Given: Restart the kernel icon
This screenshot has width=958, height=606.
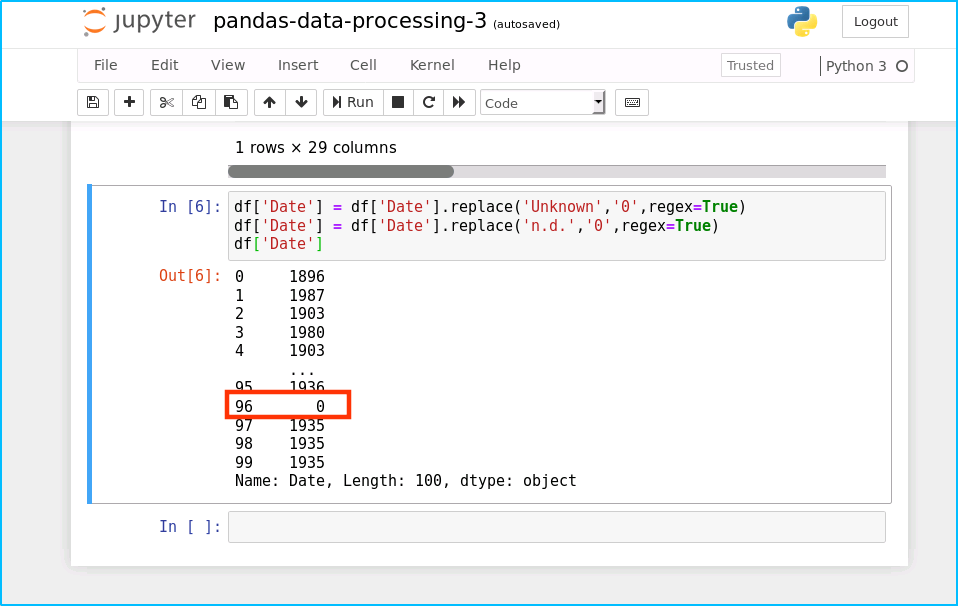Looking at the screenshot, I should (x=429, y=103).
